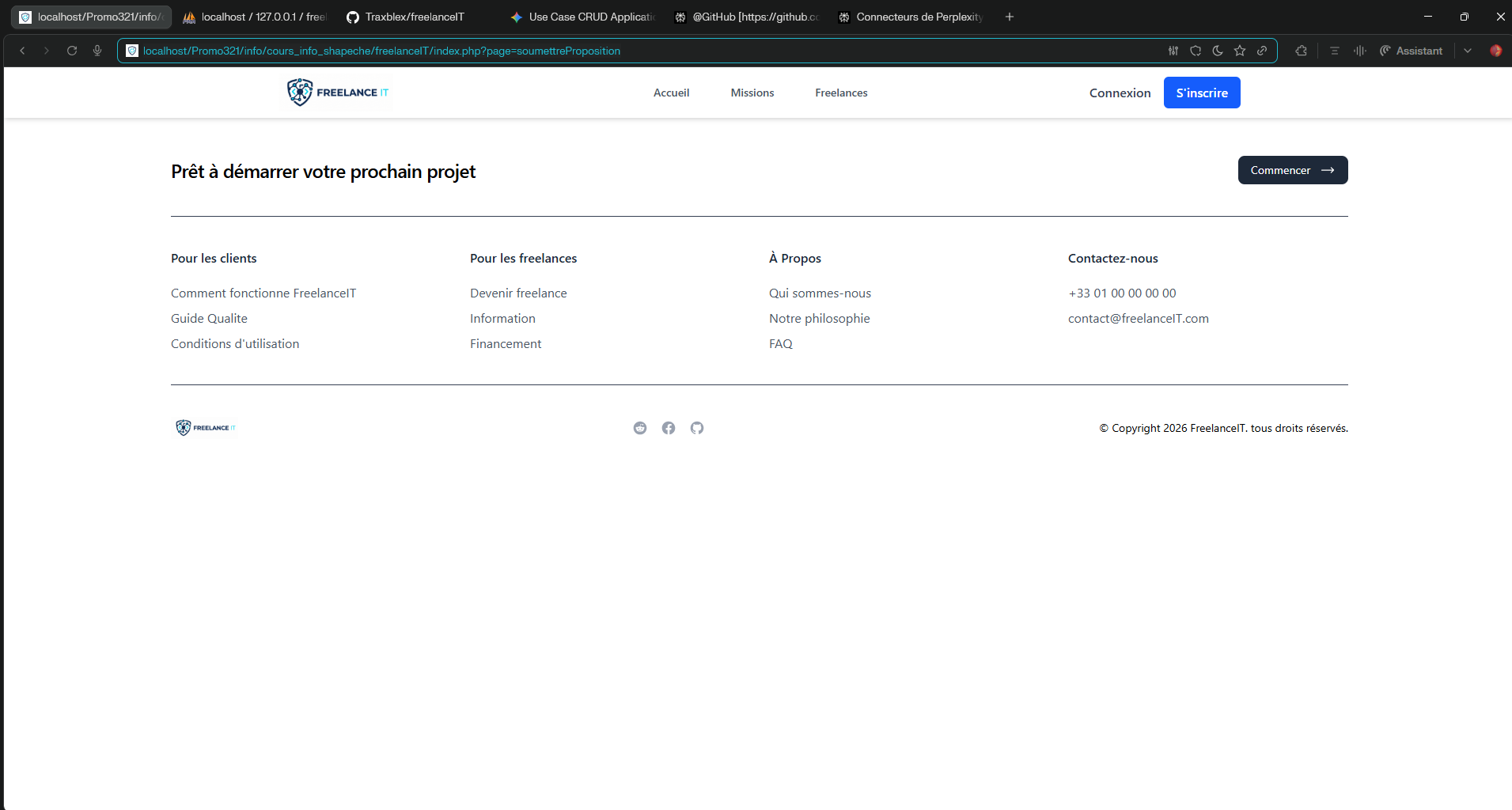Expand the toolbar chevron dropdown

1468,51
